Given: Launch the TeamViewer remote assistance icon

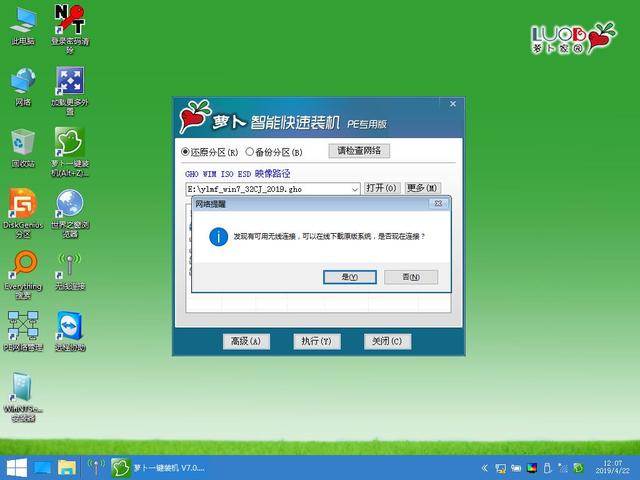Looking at the screenshot, I should (70, 331).
